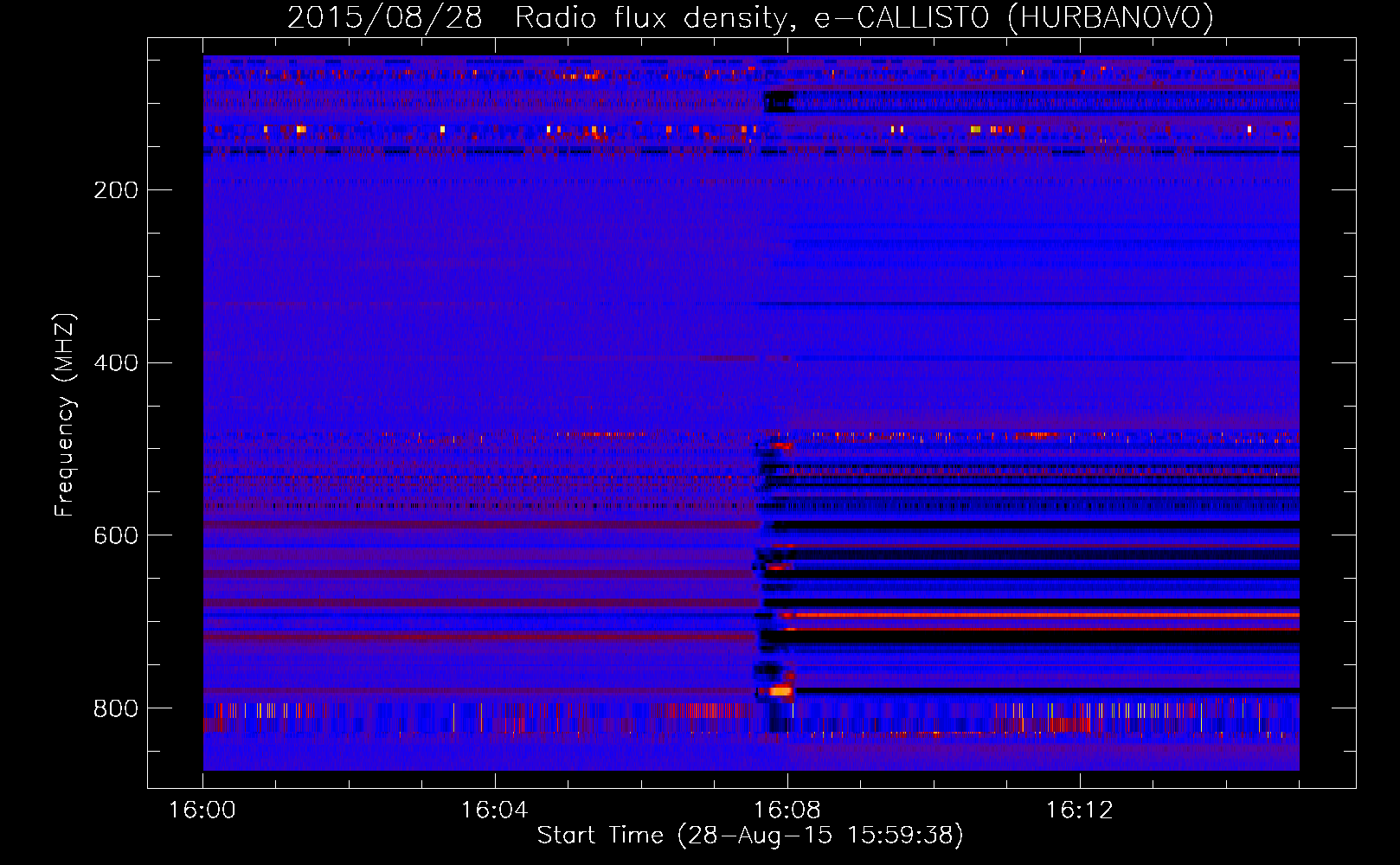Click the 600 frequency tick label

(x=116, y=536)
